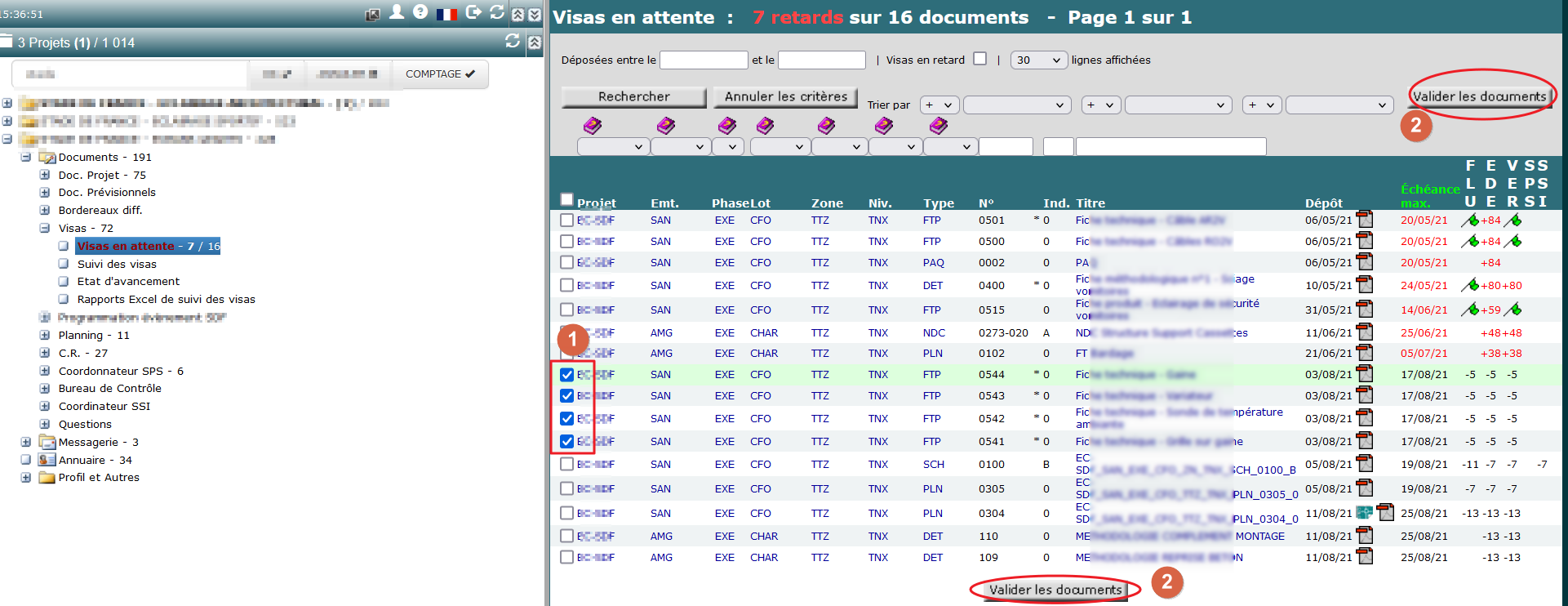
Task: Refresh using the icon beside the logout arrow
Action: pos(497,12)
